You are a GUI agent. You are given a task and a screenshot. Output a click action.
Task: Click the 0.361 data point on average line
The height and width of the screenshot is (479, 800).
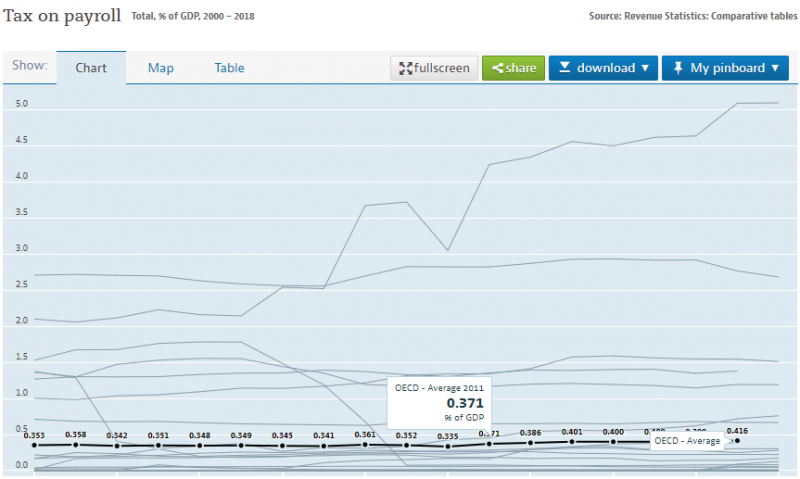tap(365, 444)
